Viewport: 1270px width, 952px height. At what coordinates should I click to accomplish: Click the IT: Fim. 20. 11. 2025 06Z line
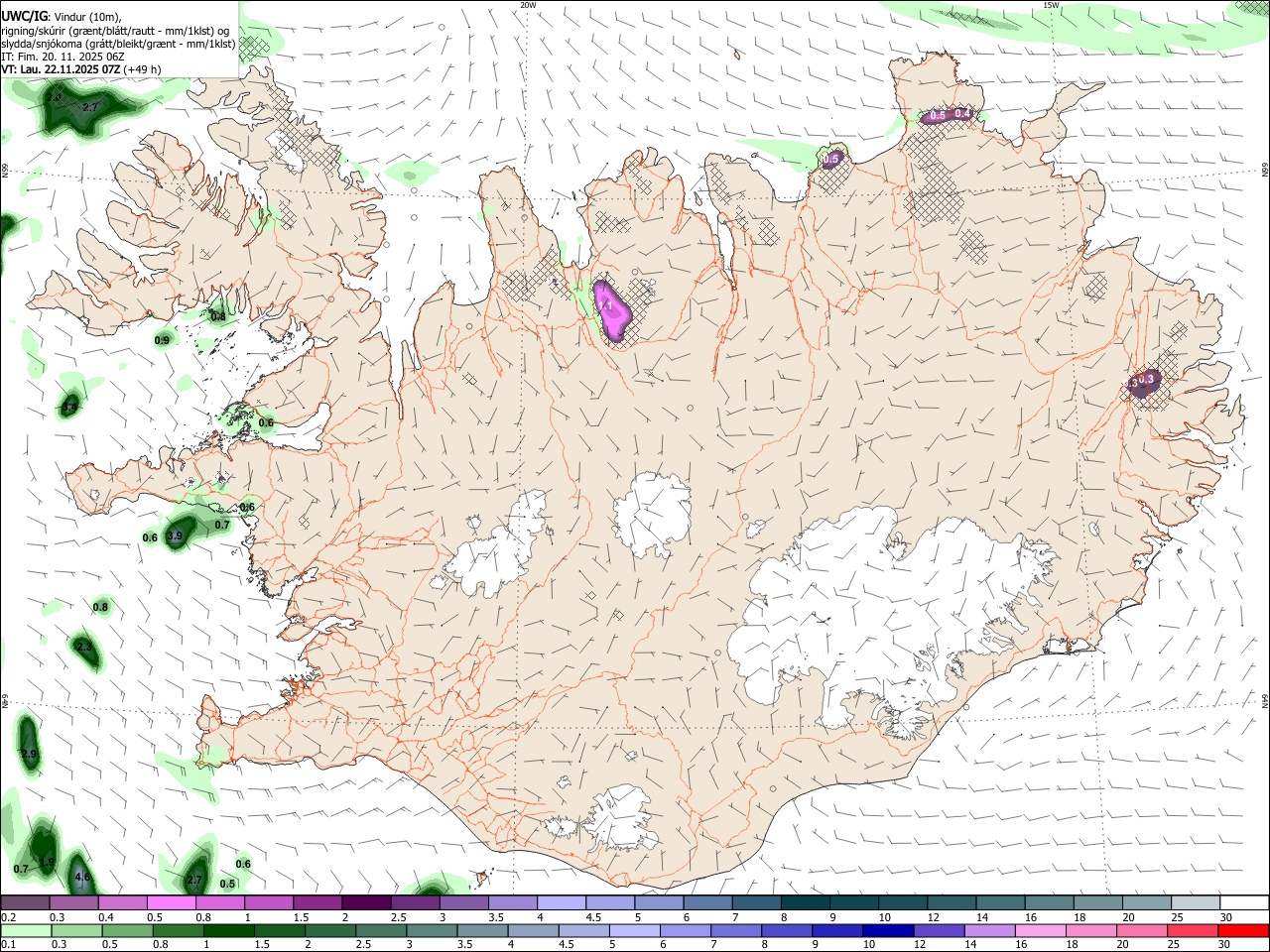[x=63, y=57]
